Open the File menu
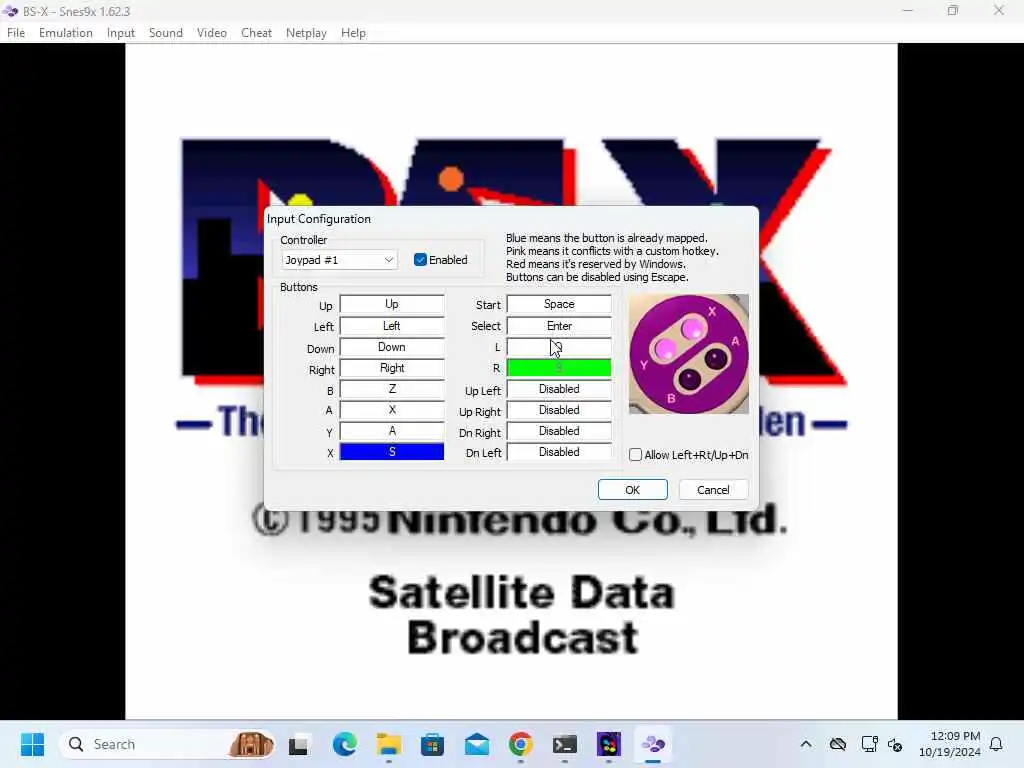 (x=16, y=33)
